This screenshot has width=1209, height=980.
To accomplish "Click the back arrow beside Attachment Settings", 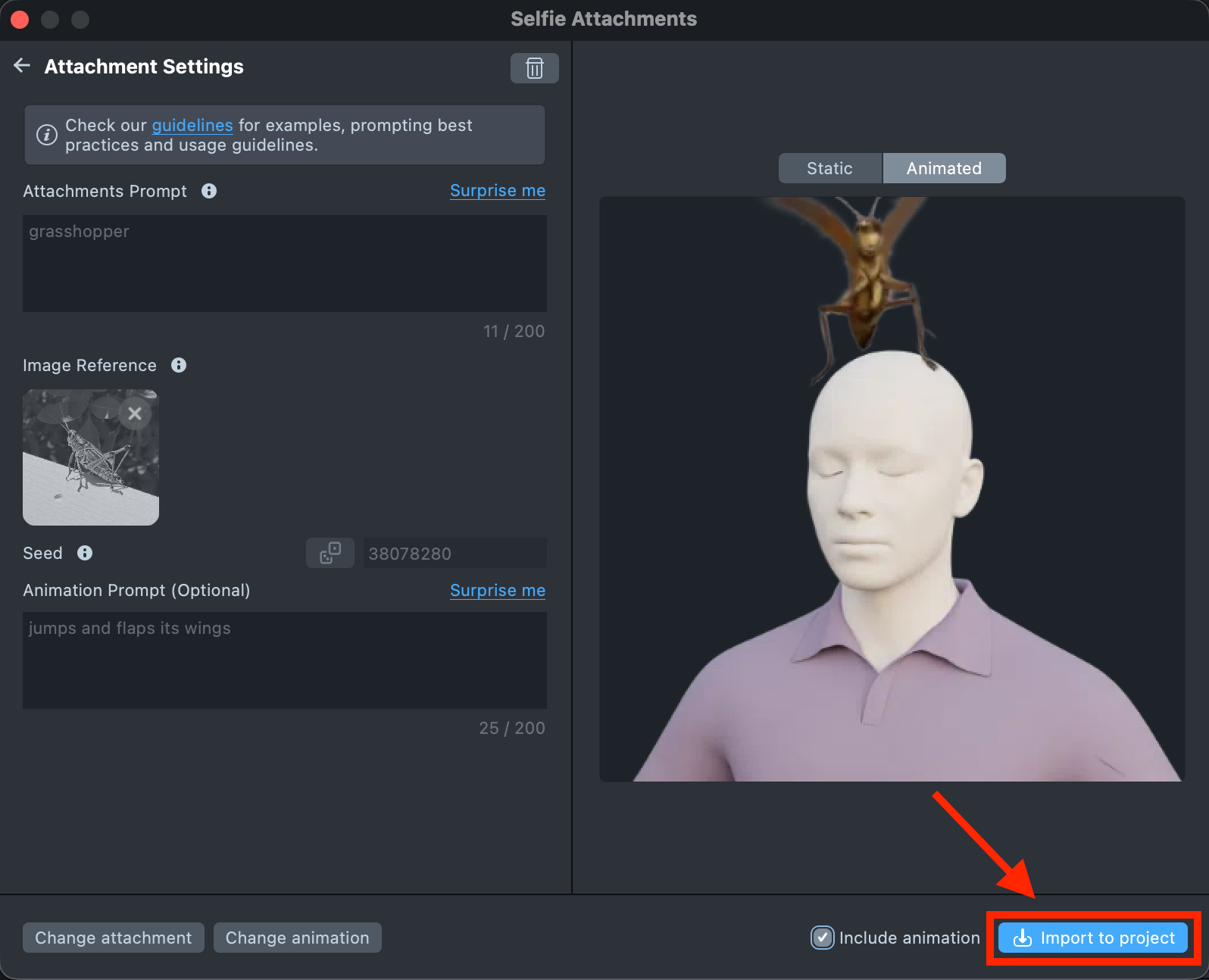I will coord(22,66).
